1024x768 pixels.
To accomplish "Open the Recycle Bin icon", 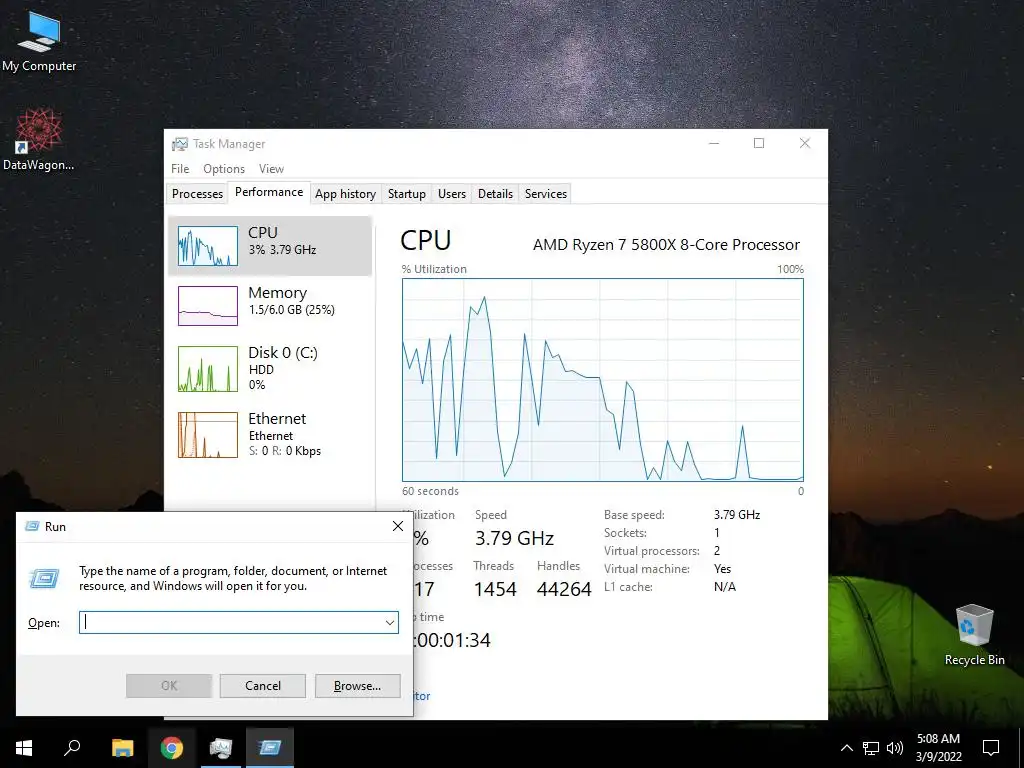I will 974,635.
